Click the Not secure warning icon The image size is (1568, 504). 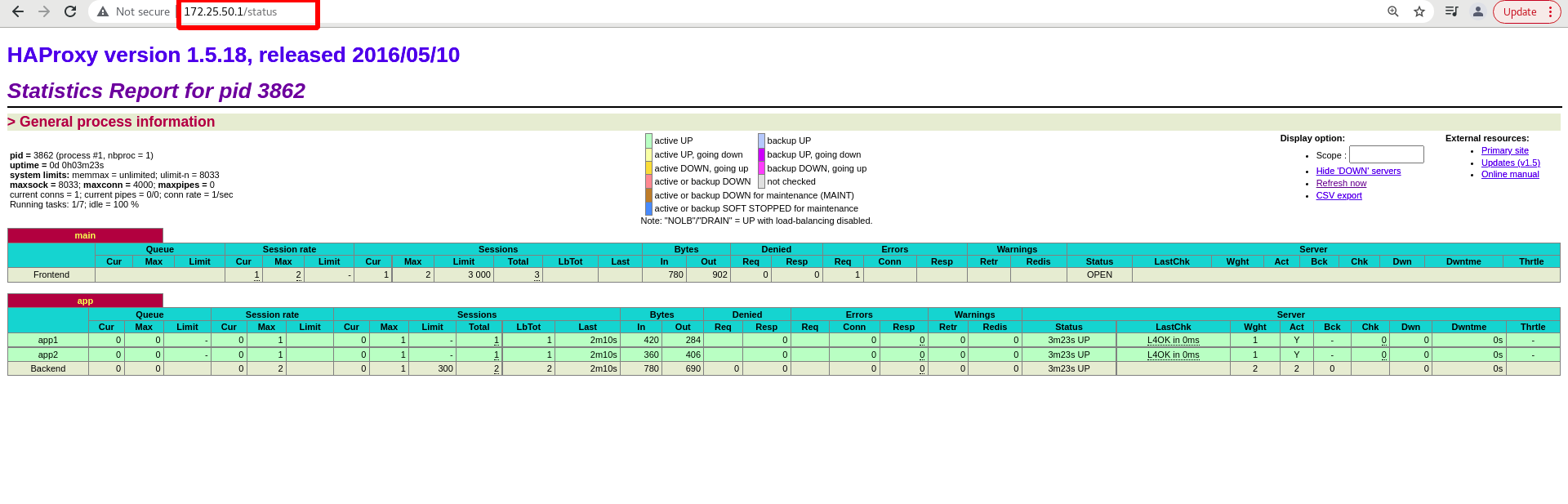(x=103, y=11)
